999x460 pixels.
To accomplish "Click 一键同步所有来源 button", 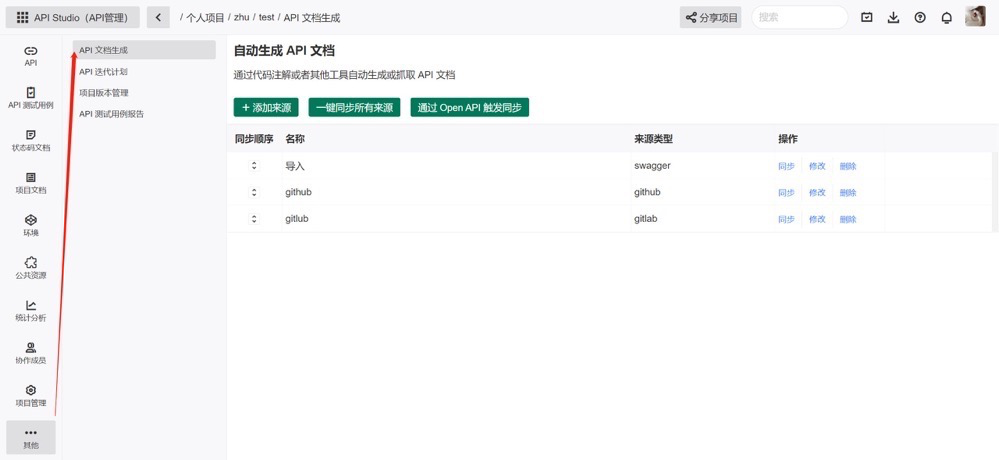I will pos(354,107).
